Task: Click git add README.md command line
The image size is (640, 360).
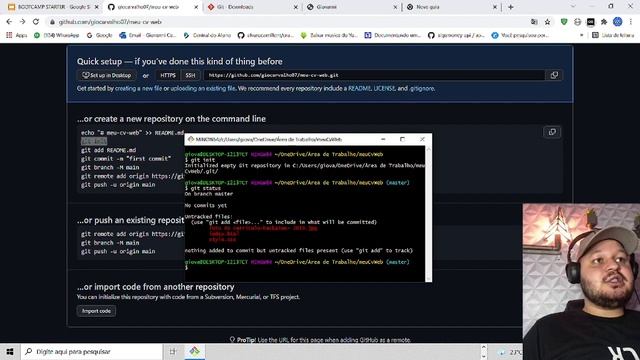Action: (109, 150)
